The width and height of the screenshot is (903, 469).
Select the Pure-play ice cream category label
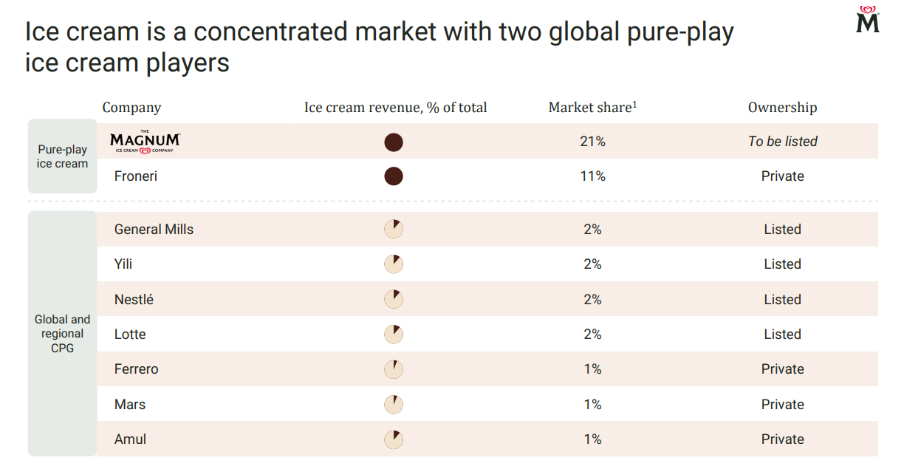[x=62, y=156]
